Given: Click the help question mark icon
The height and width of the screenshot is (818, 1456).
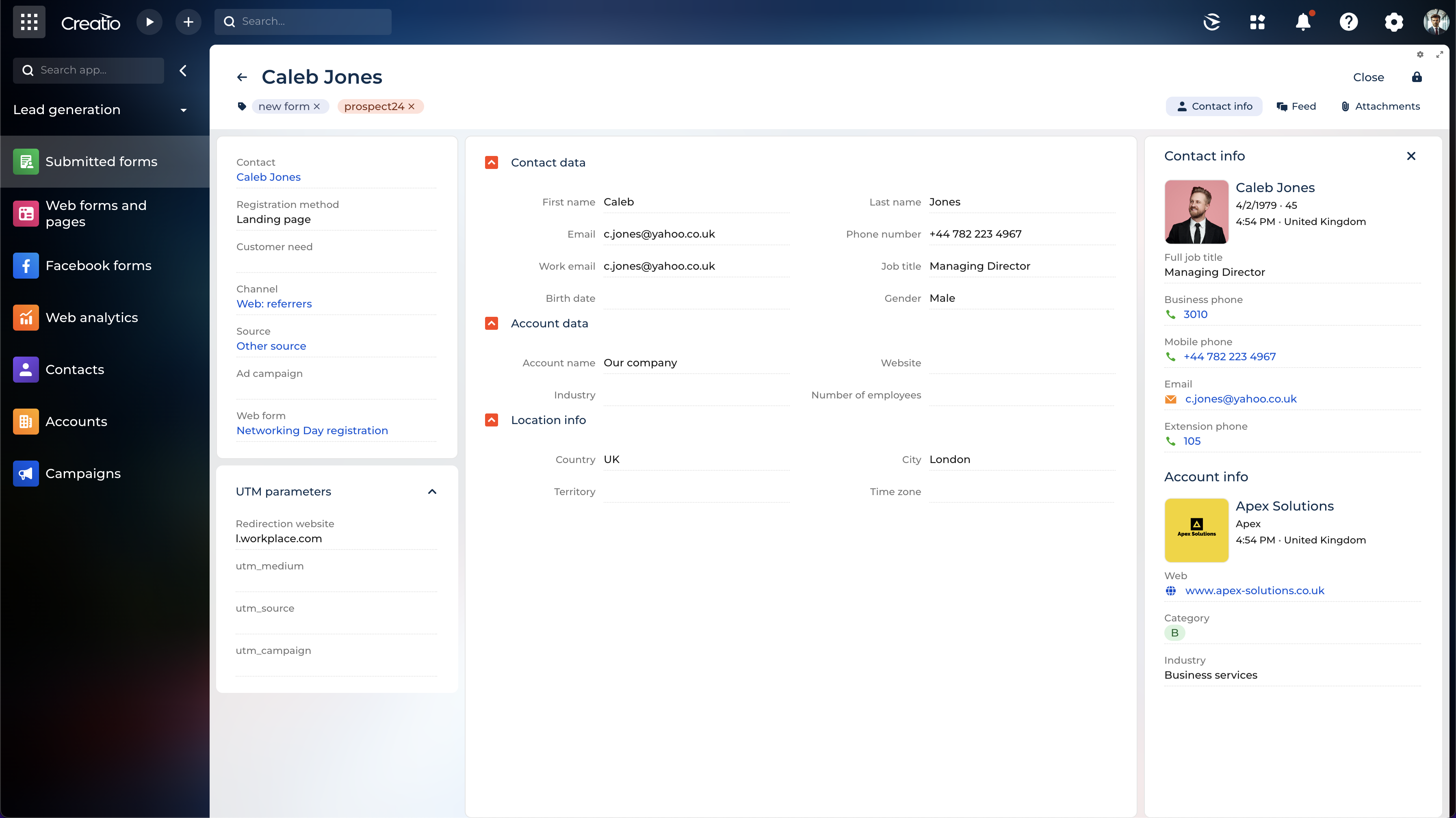Looking at the screenshot, I should point(1348,22).
